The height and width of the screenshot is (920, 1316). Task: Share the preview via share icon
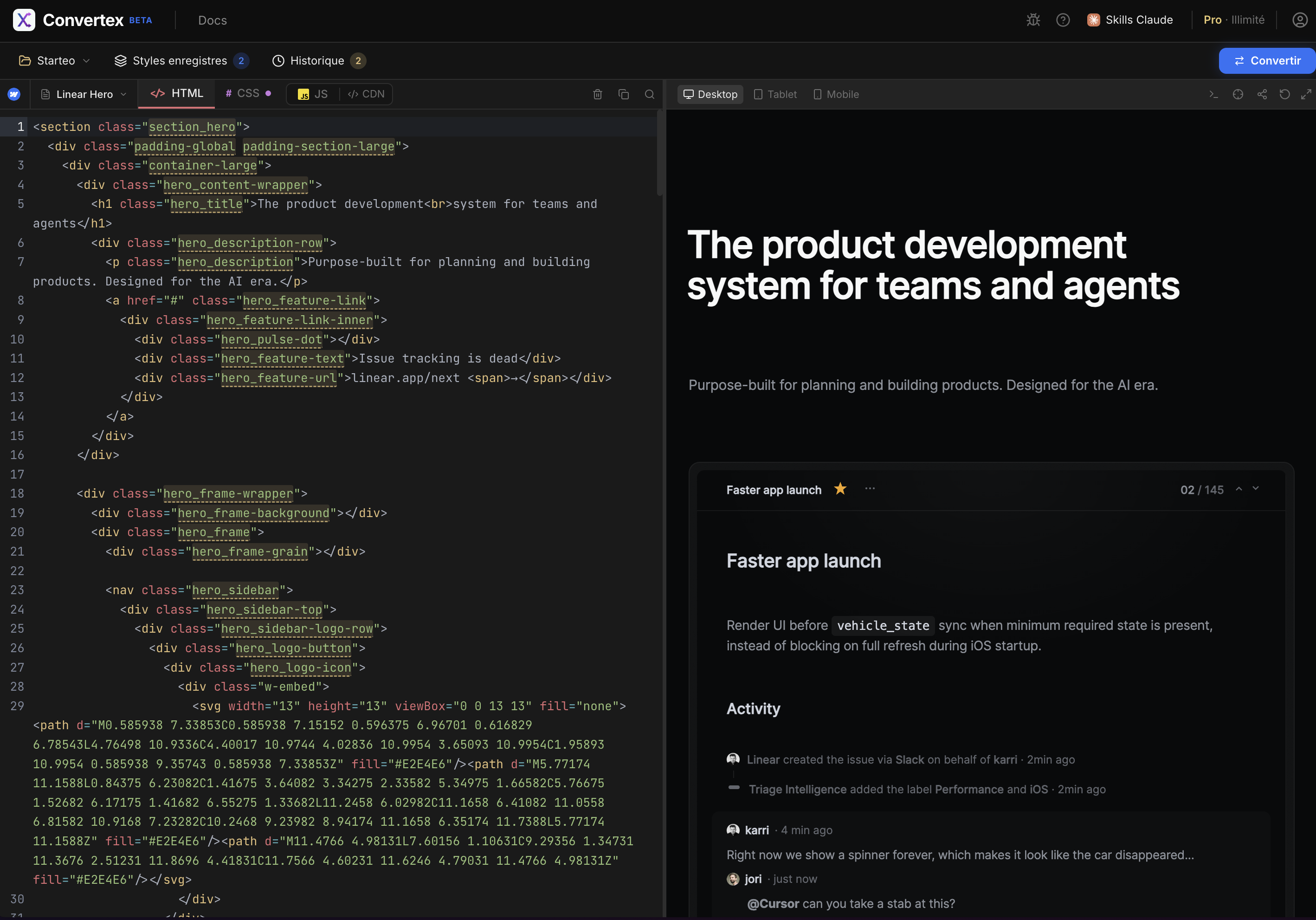coord(1262,94)
